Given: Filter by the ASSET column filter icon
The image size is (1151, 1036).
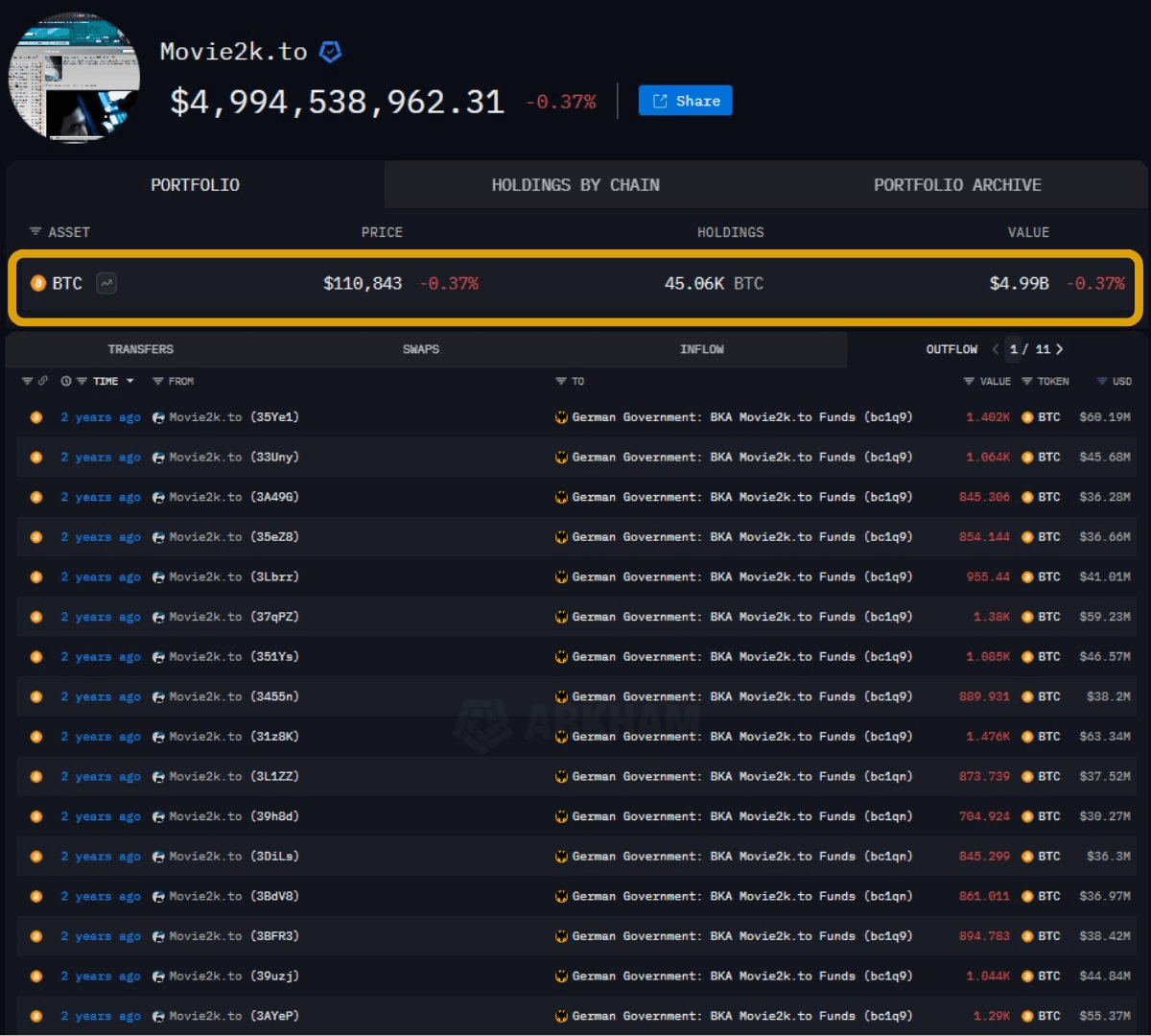Looking at the screenshot, I should tap(35, 232).
